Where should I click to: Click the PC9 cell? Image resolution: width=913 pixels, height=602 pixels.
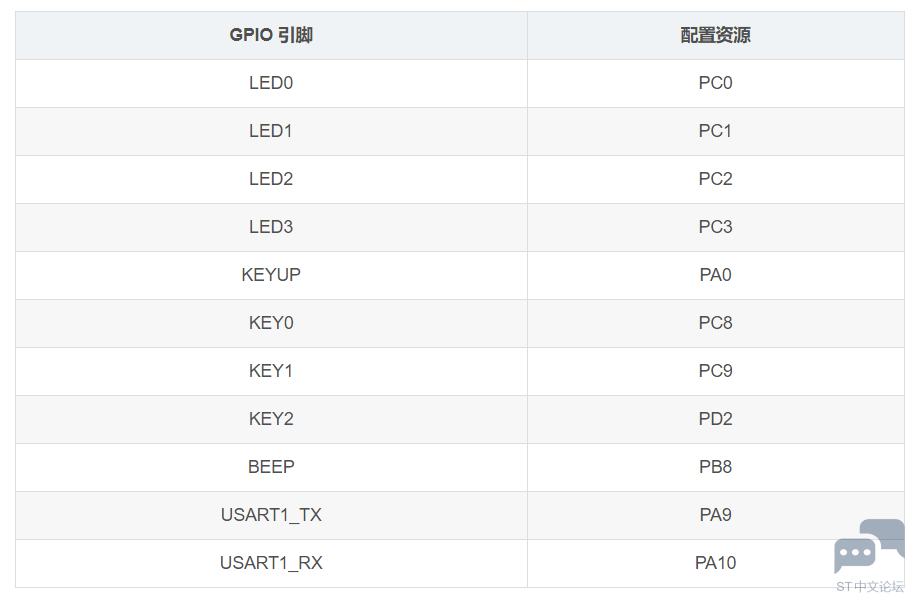pyautogui.click(x=716, y=371)
